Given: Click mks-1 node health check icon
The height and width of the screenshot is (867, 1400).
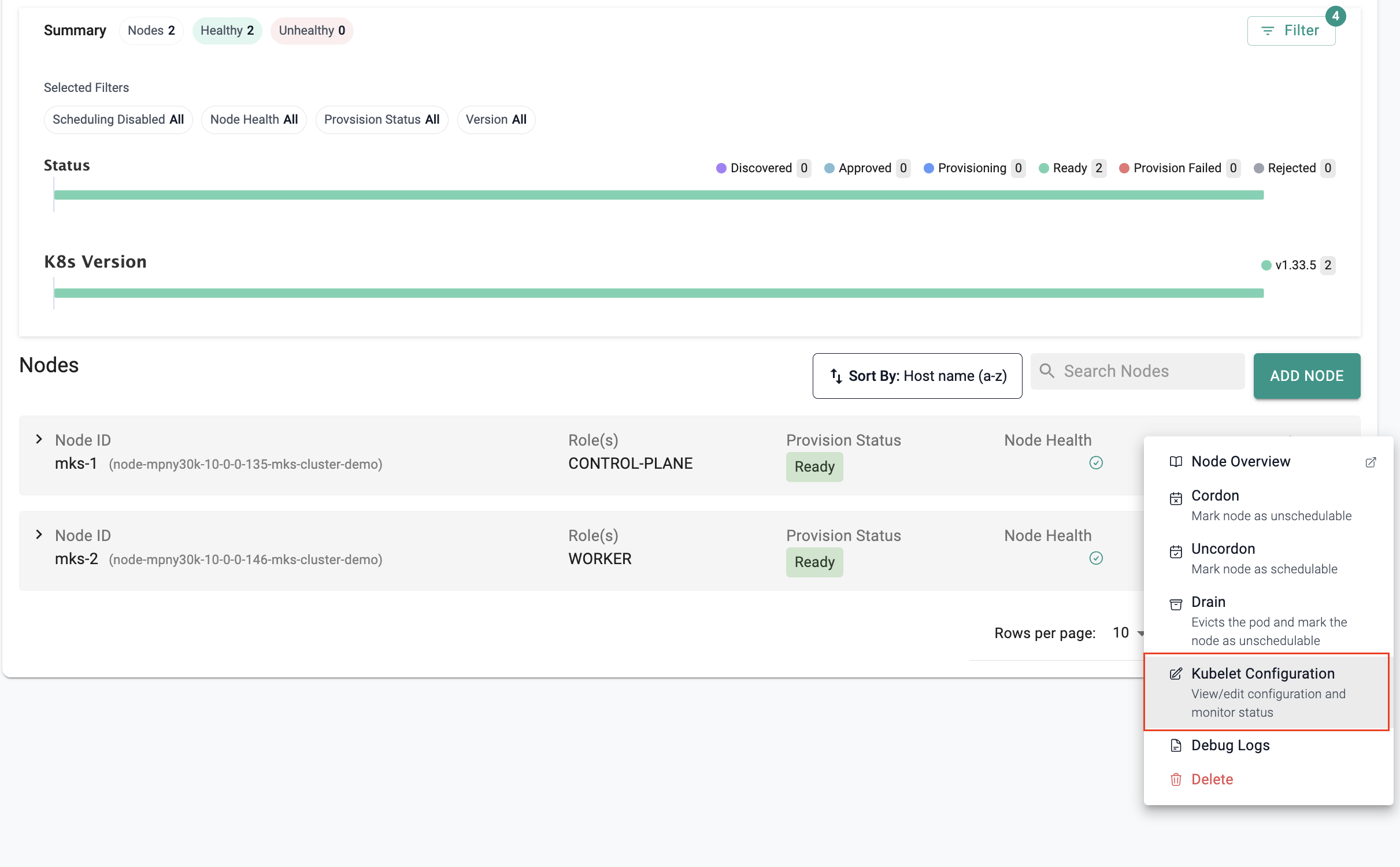Looking at the screenshot, I should 1096,462.
